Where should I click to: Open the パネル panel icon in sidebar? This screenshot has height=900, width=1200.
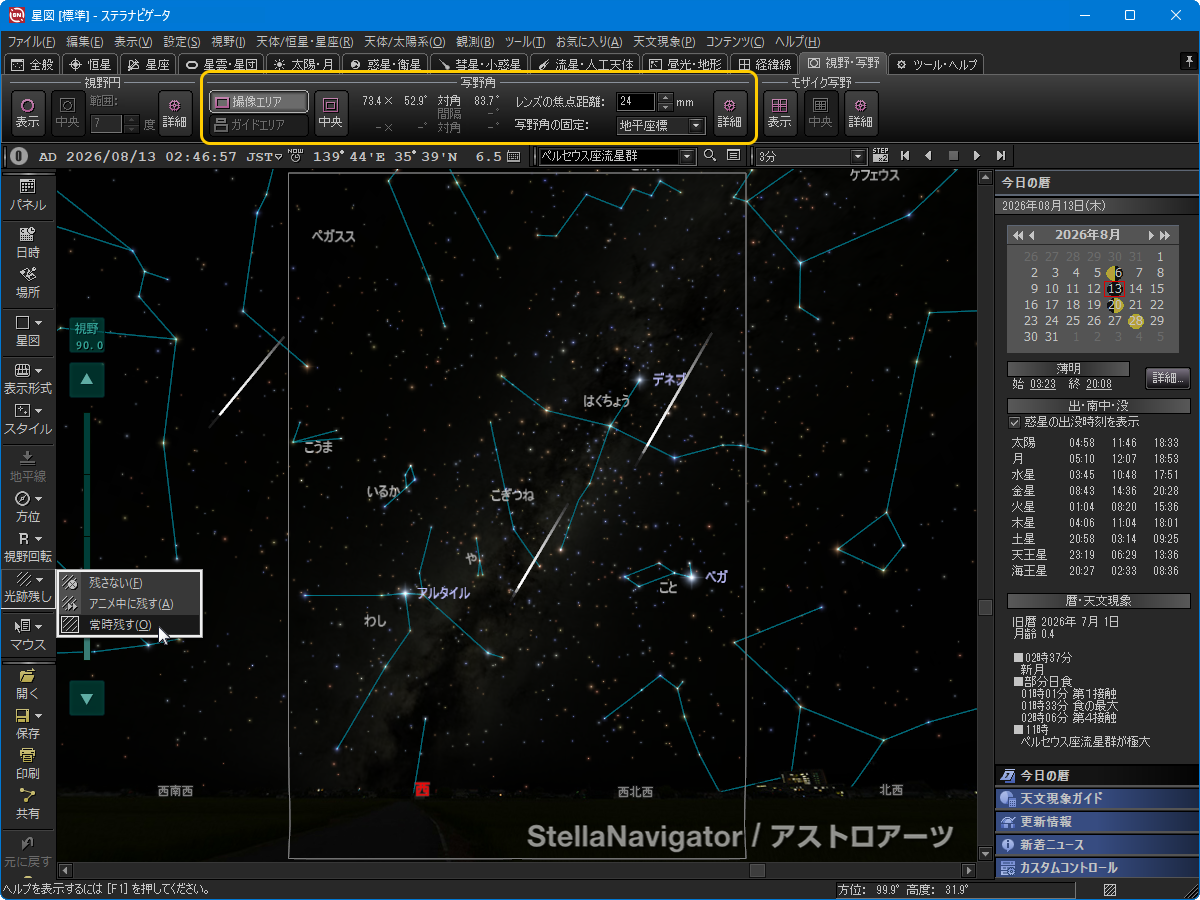(27, 194)
